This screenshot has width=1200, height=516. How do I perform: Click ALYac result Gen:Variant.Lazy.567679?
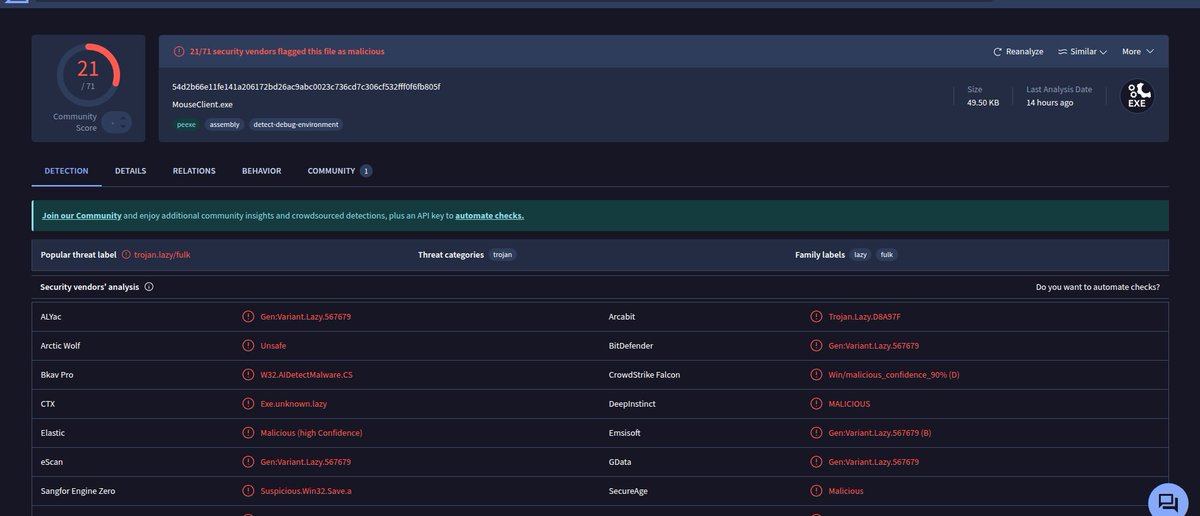[305, 317]
